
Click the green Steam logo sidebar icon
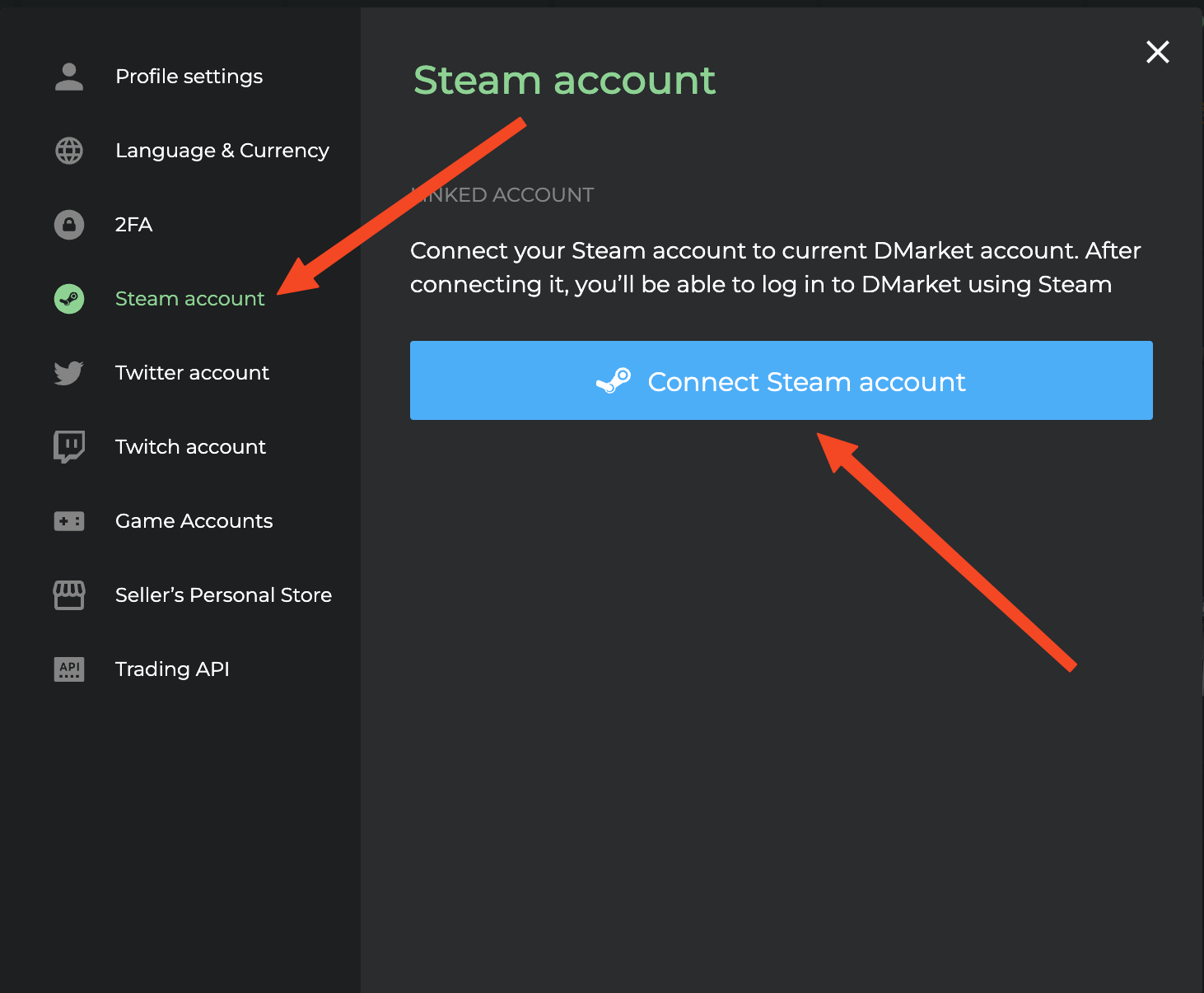click(69, 299)
